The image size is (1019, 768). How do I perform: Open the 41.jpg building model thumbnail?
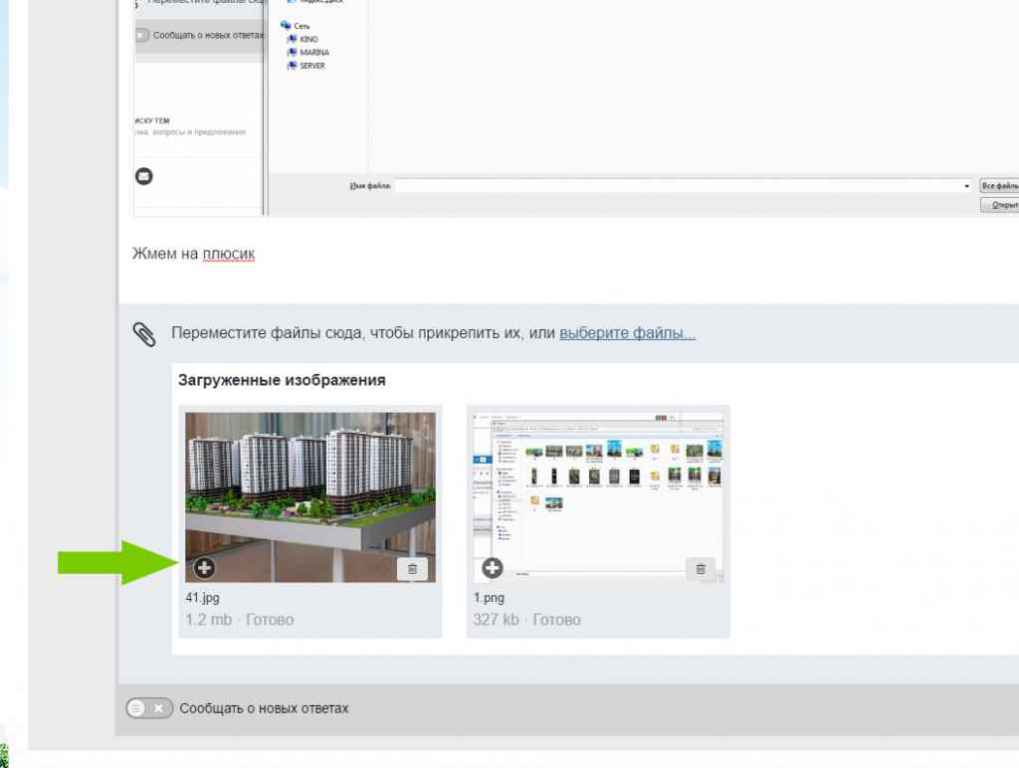[x=311, y=497]
